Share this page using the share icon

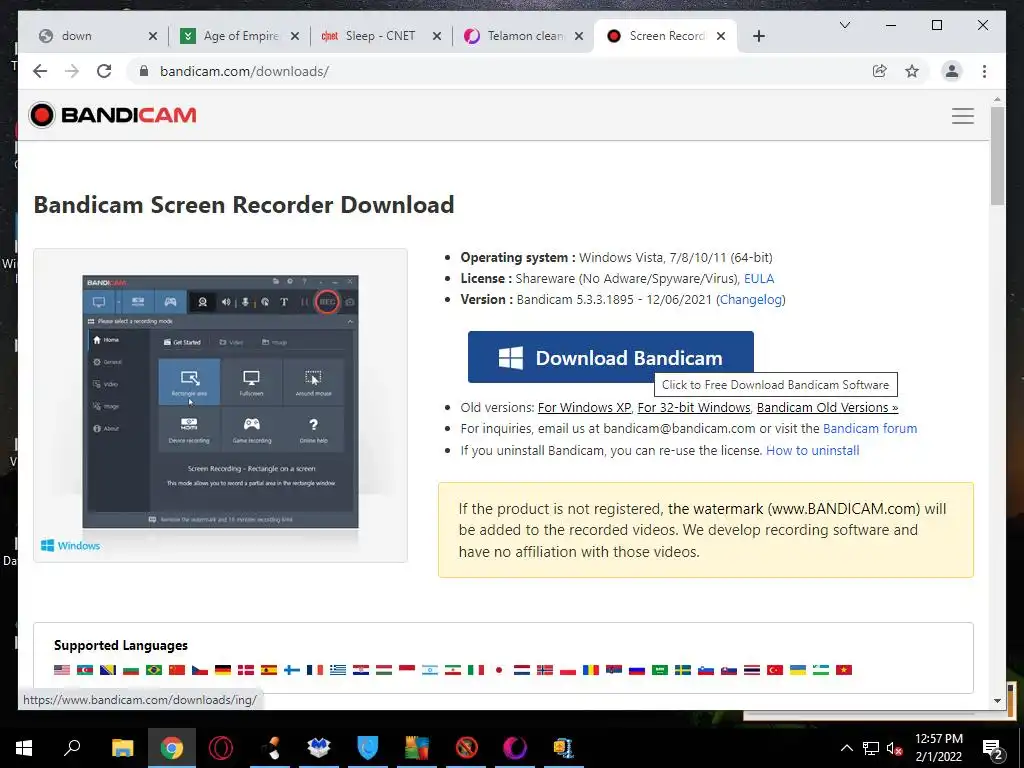click(880, 71)
